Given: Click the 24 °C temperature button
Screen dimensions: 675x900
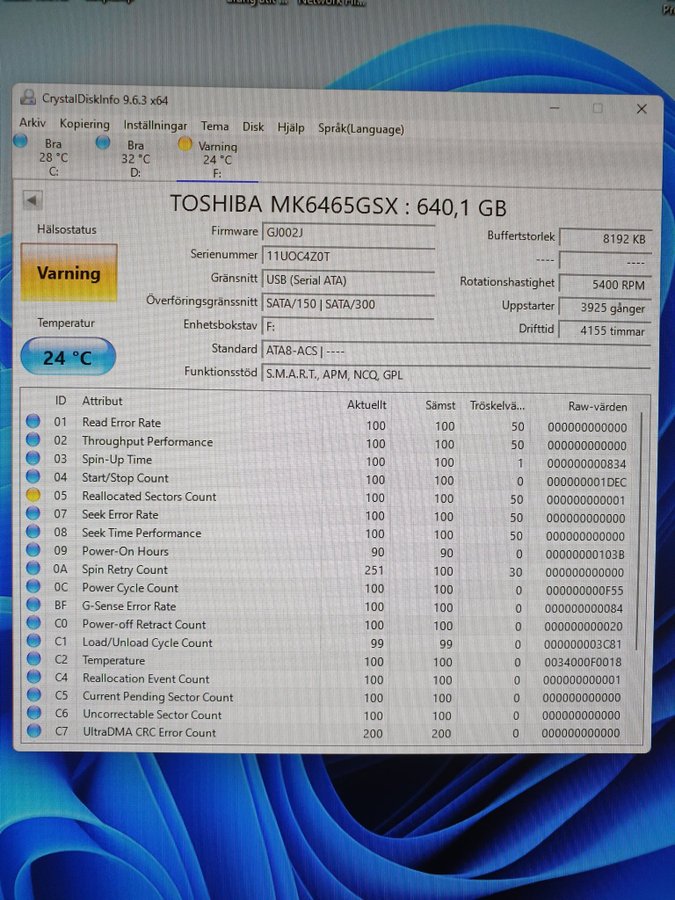Looking at the screenshot, I should tap(68, 357).
